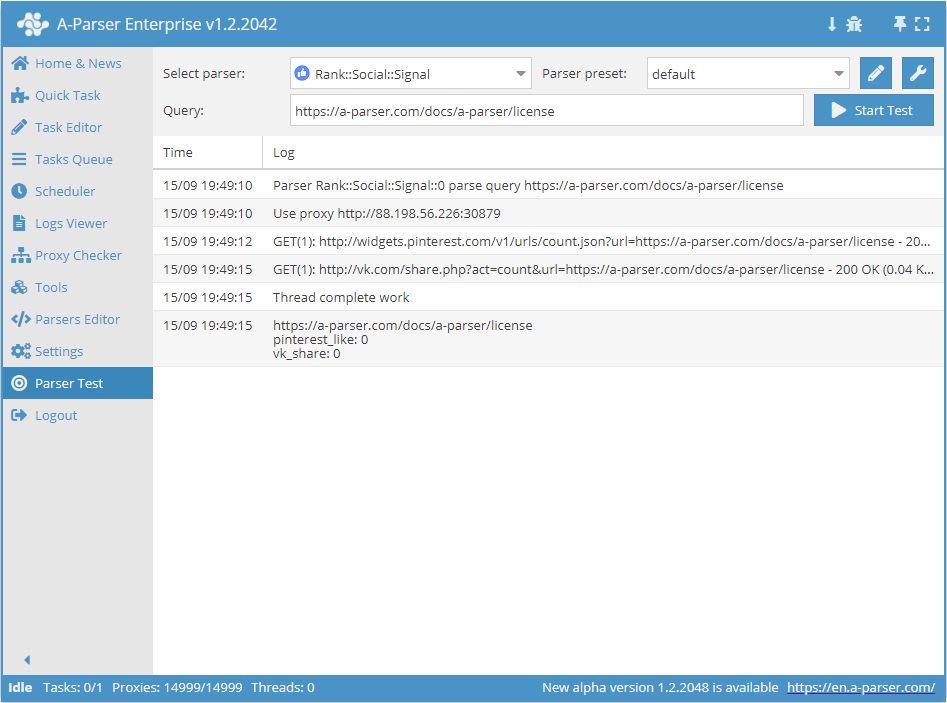947x703 pixels.
Task: Open the Task Editor
Action: tap(68, 127)
